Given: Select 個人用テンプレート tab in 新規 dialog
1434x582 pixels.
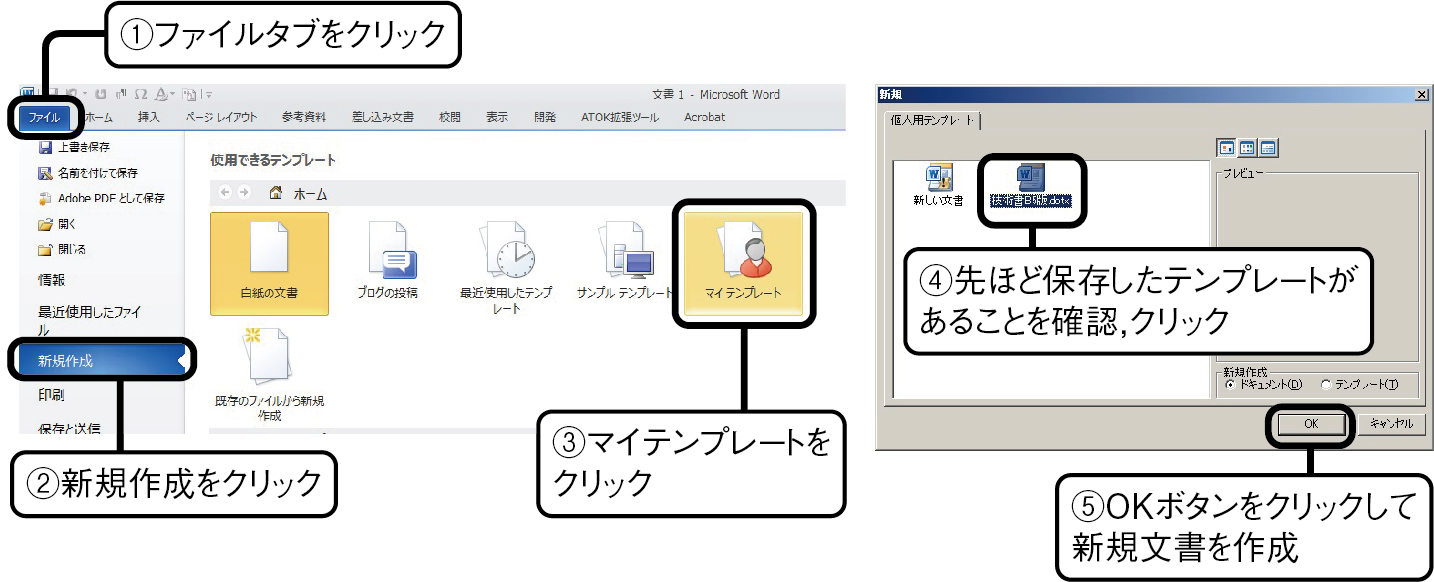Looking at the screenshot, I should point(933,120).
